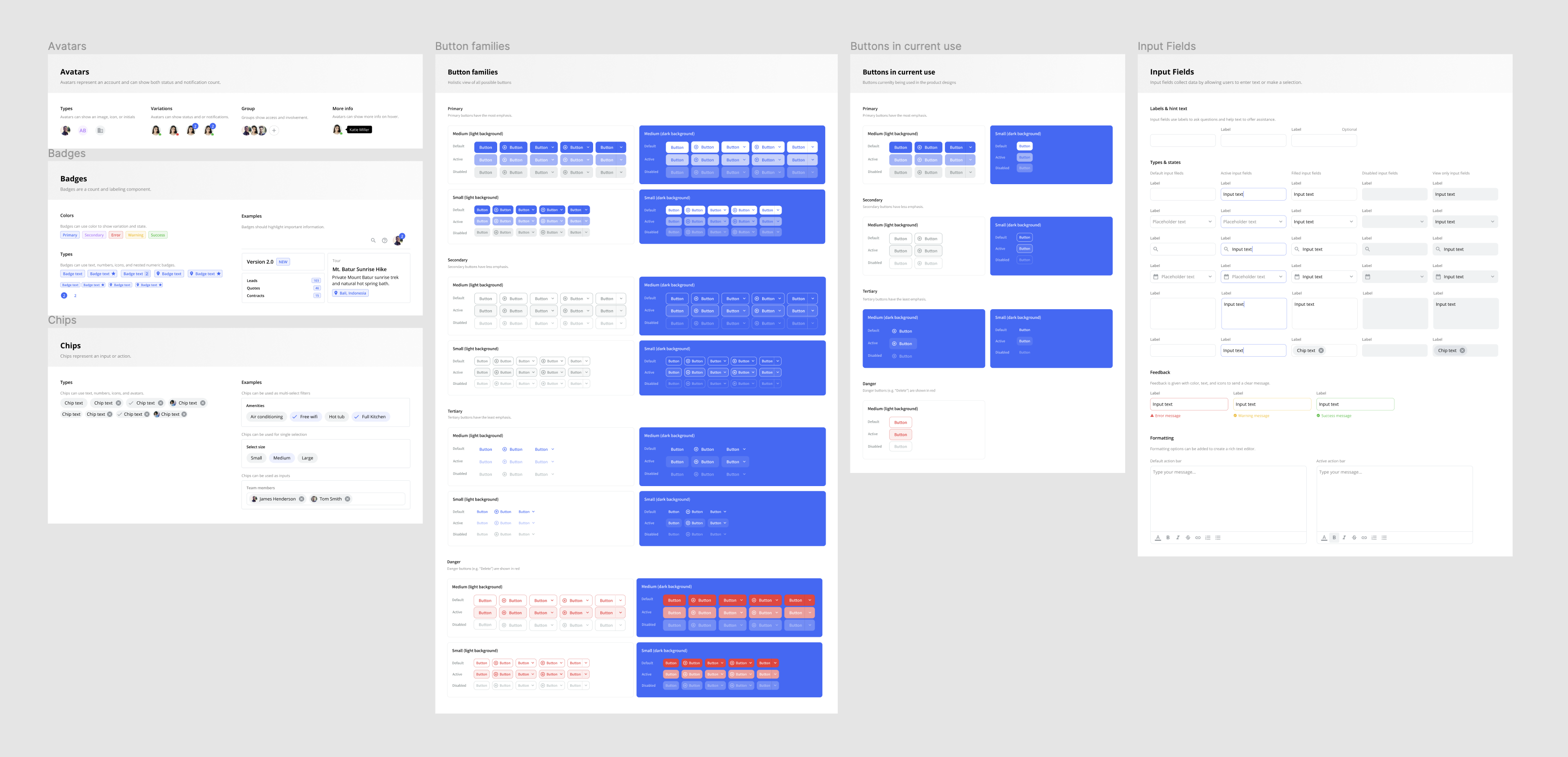Image resolution: width=1568 pixels, height=757 pixels.
Task: Click the search icon in the Badges example
Action: click(x=374, y=240)
